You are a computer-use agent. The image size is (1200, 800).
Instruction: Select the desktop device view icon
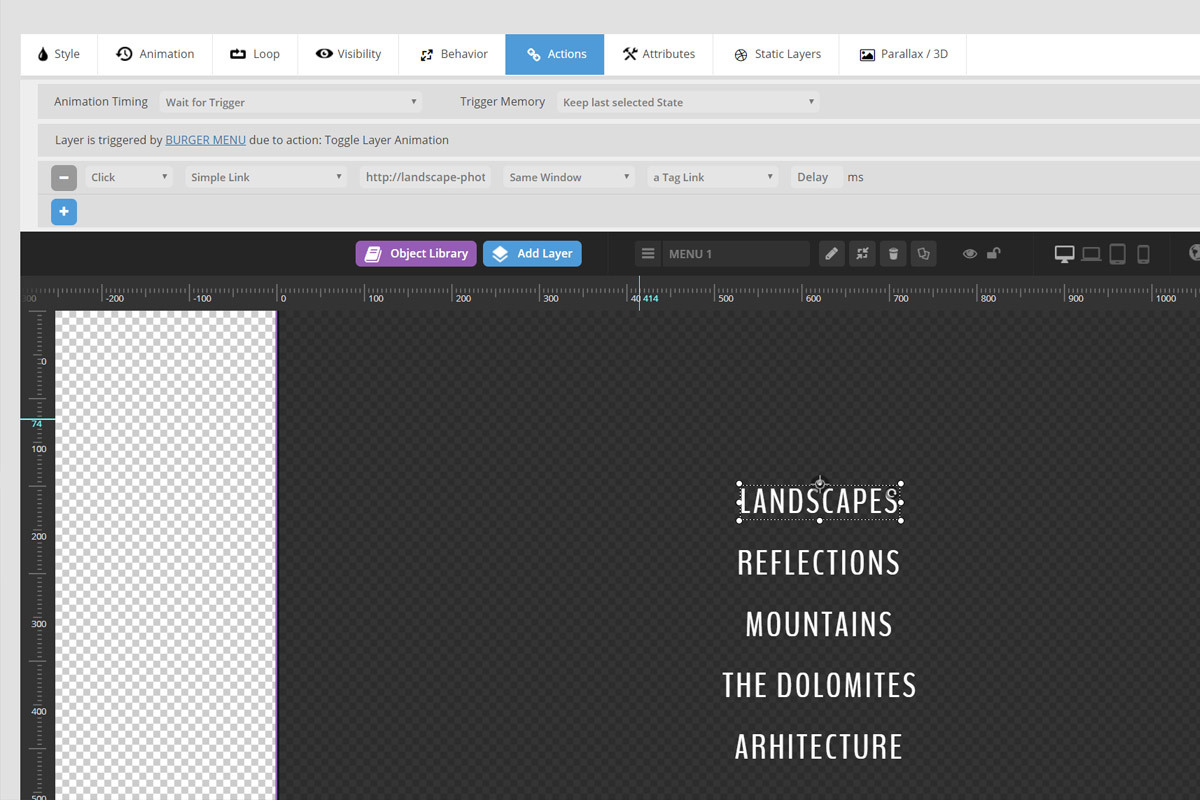1064,254
